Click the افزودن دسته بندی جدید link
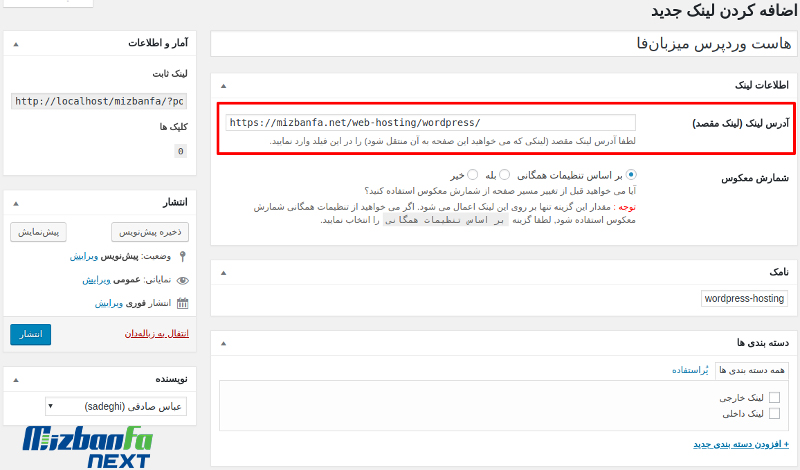This screenshot has width=800, height=470. click(741, 444)
